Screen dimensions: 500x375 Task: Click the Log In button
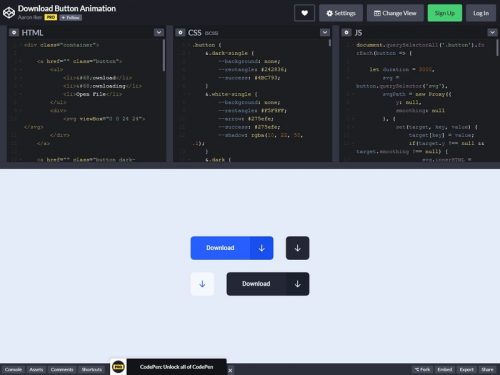tap(481, 13)
